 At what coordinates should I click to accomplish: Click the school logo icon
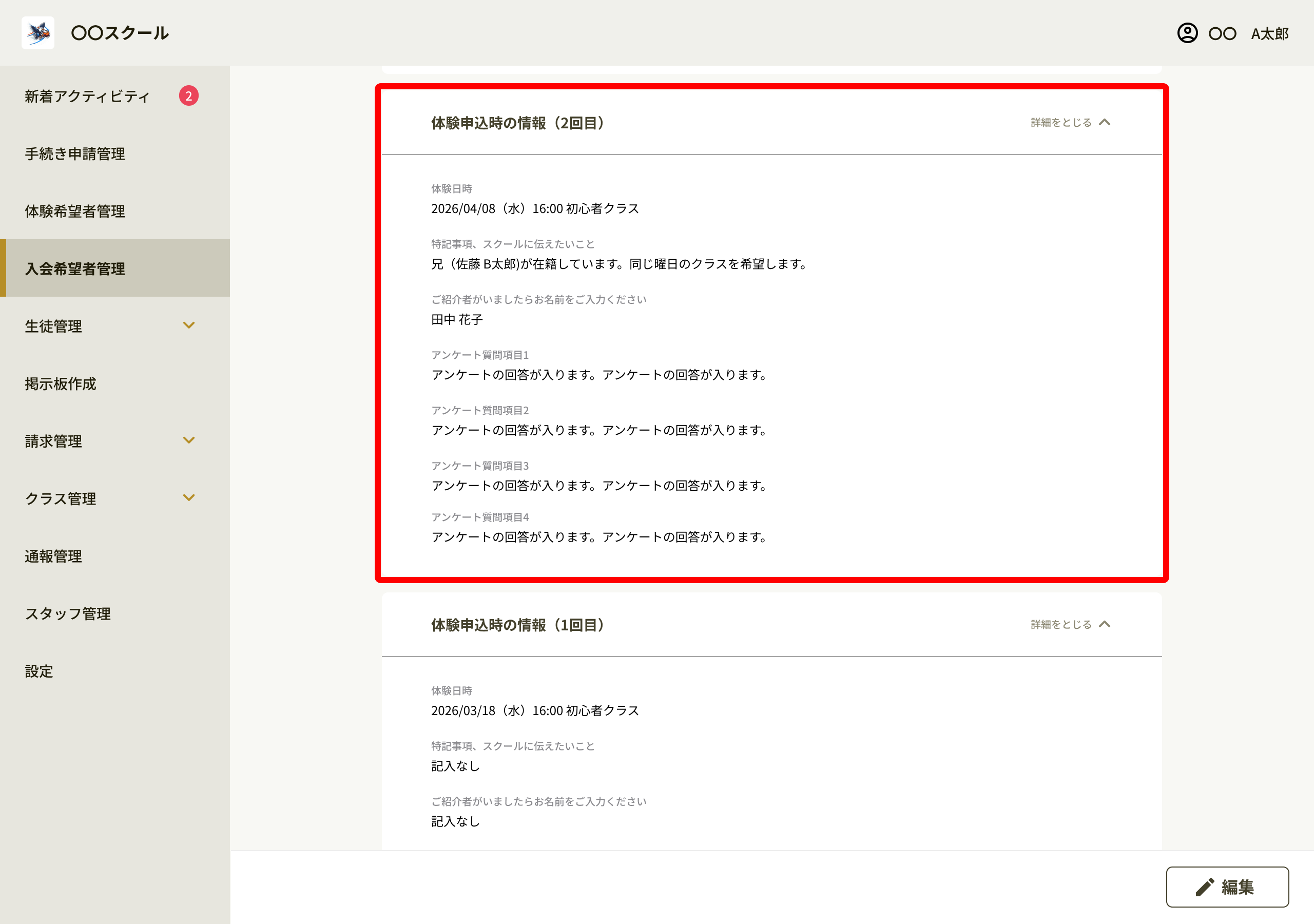tap(38, 33)
